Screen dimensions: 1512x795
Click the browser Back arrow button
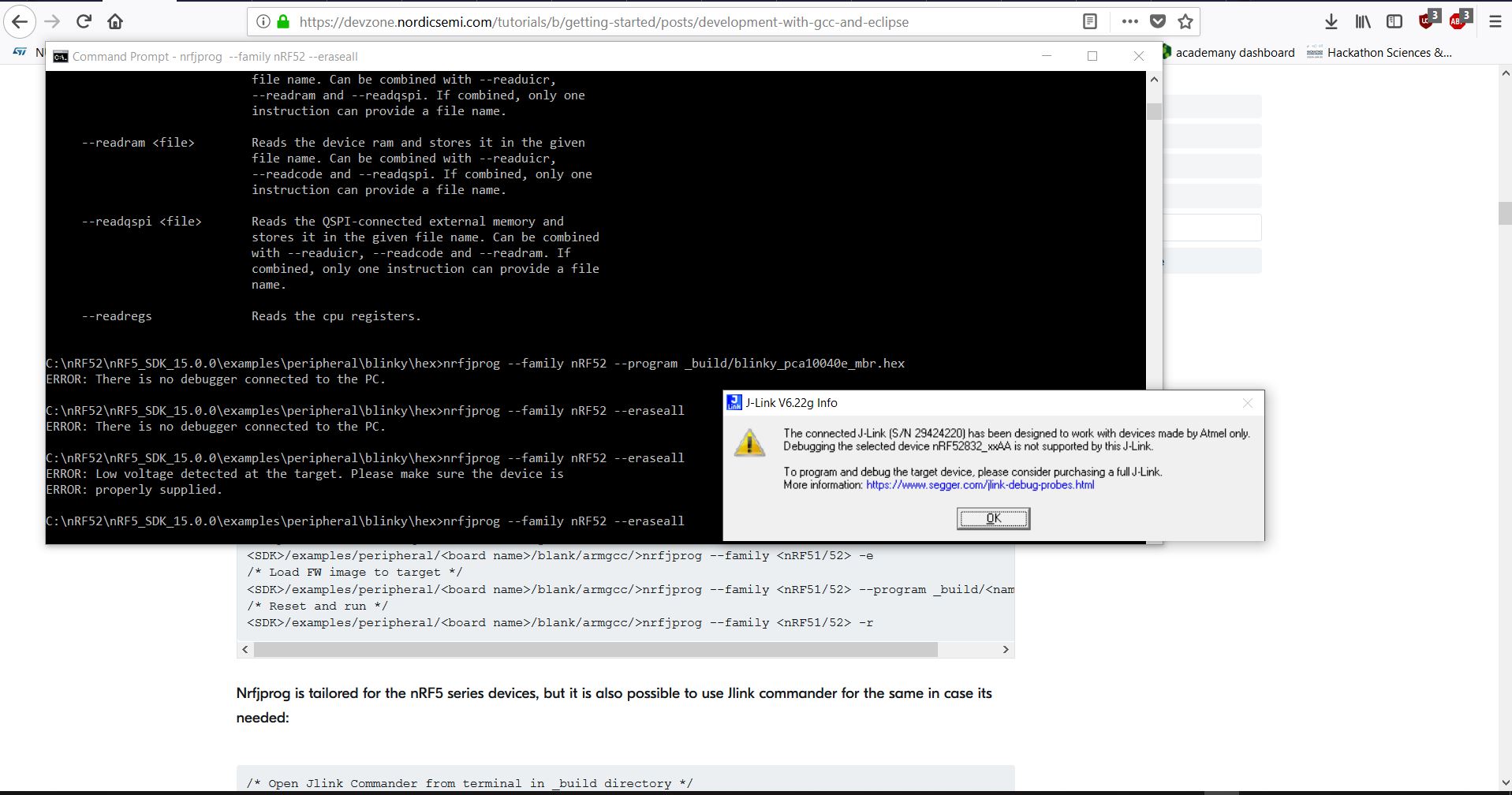tap(20, 22)
